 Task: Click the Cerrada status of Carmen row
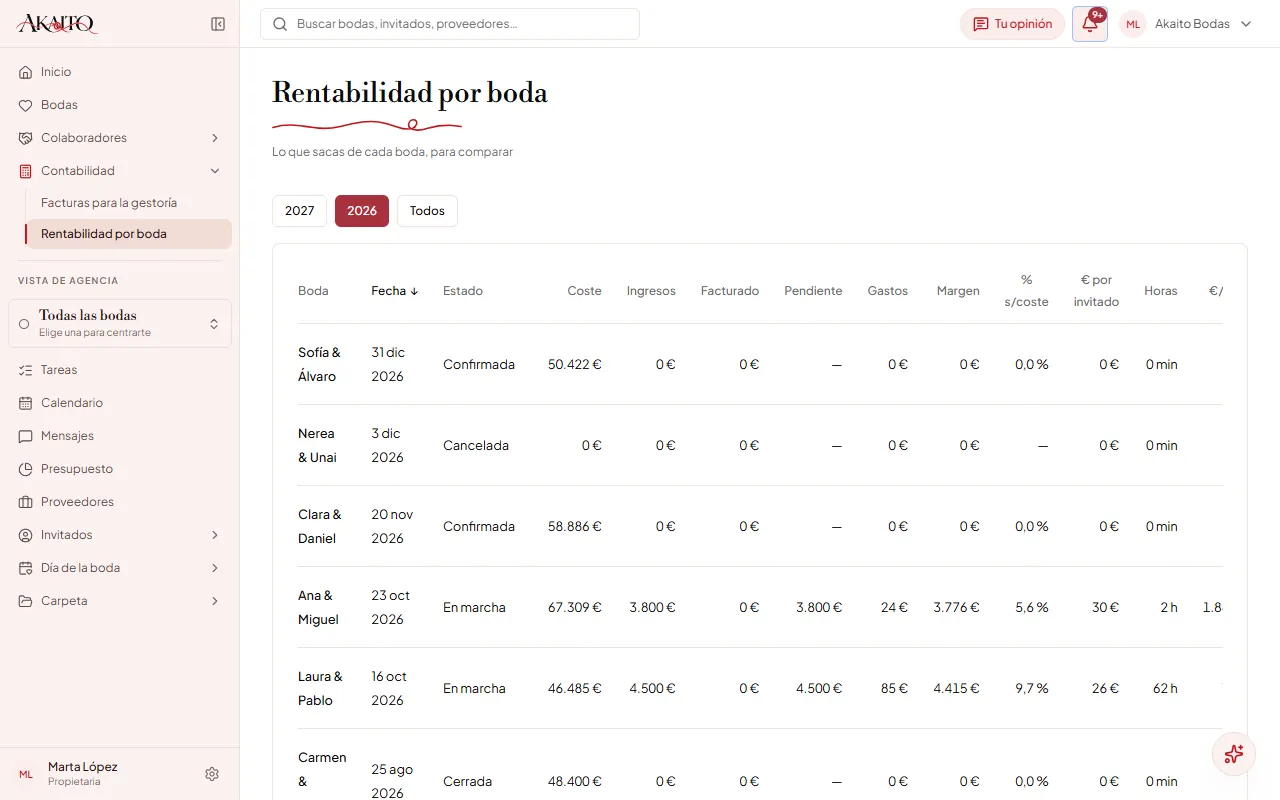pos(467,782)
